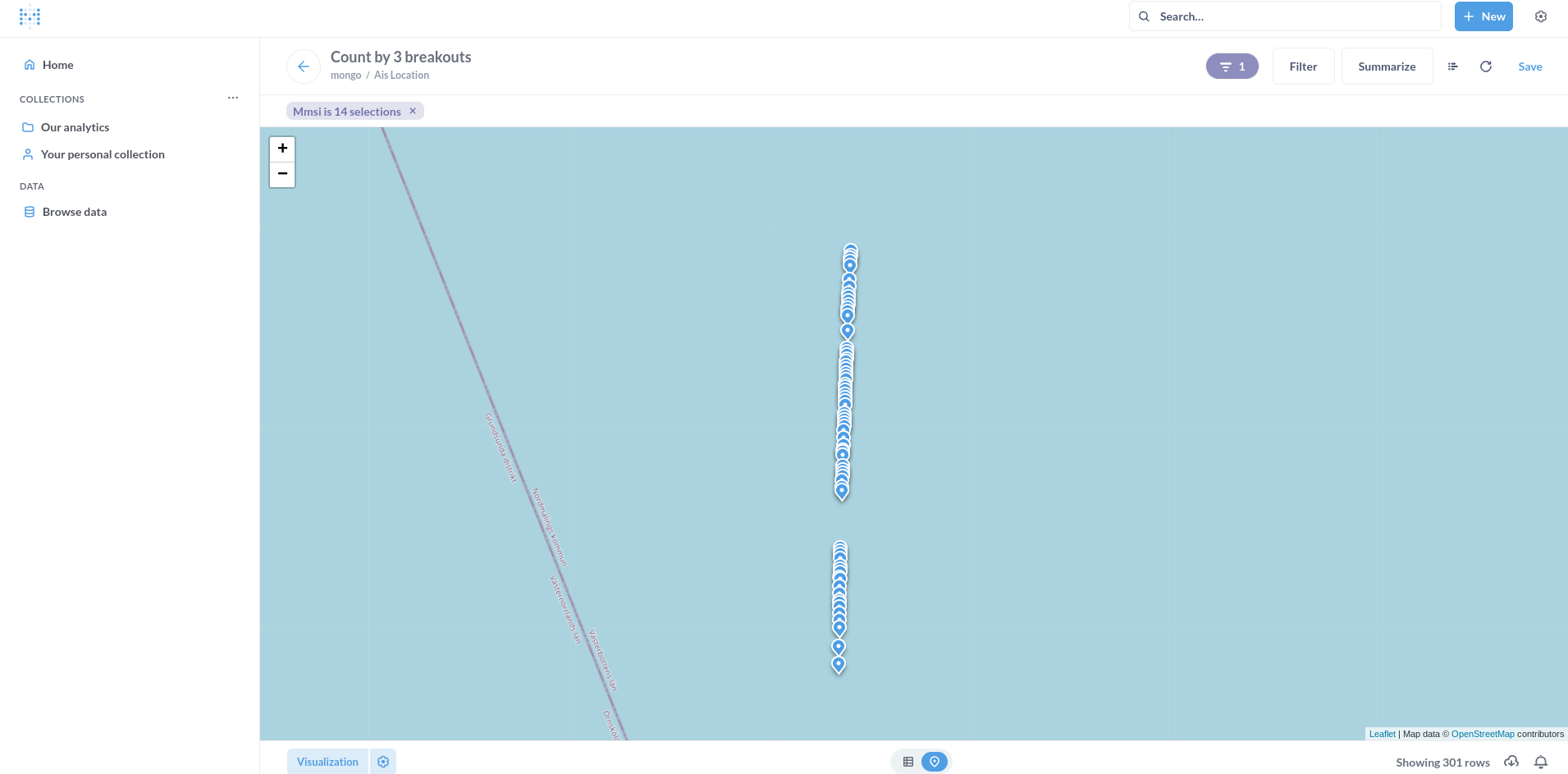Click 'Showing 301 rows' text
1568x774 pixels.
point(1442,763)
